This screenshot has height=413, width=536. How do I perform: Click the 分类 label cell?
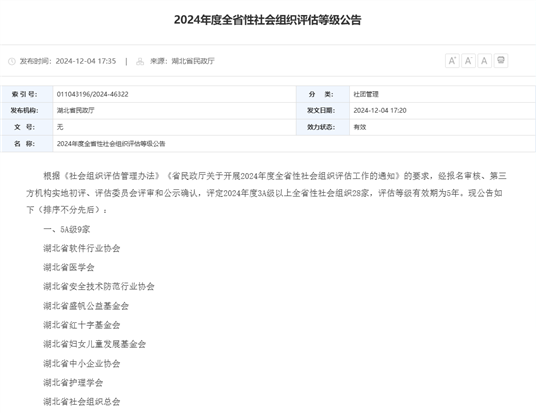[x=323, y=94]
